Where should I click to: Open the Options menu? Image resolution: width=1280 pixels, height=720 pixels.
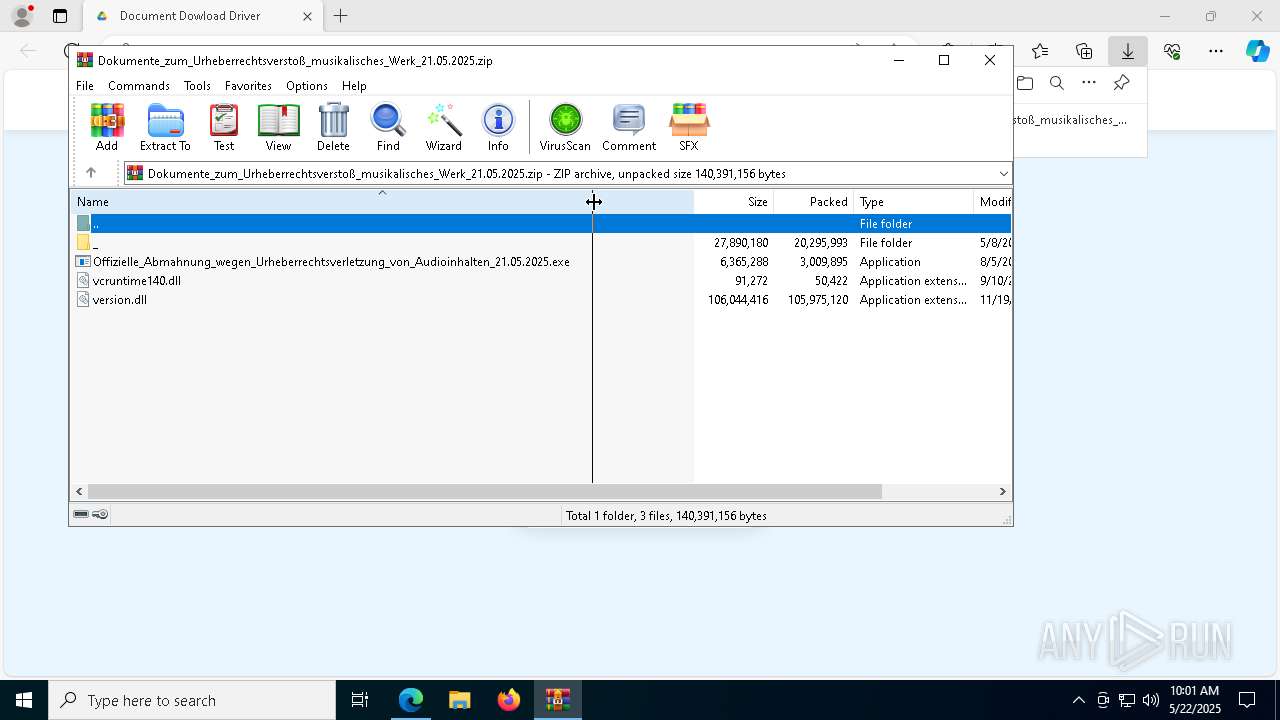(x=306, y=86)
